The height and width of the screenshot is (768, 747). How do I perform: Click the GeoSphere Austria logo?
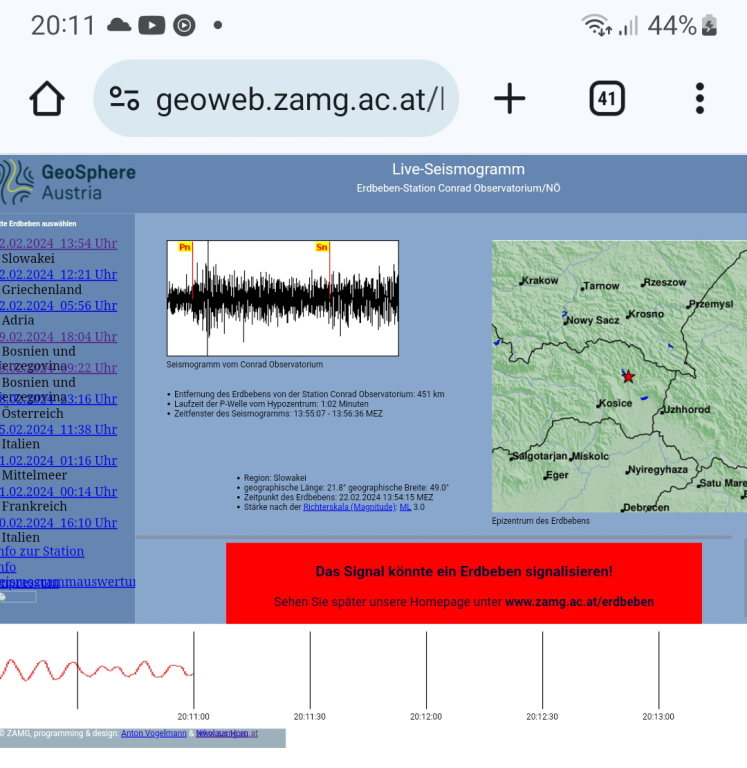[68, 183]
